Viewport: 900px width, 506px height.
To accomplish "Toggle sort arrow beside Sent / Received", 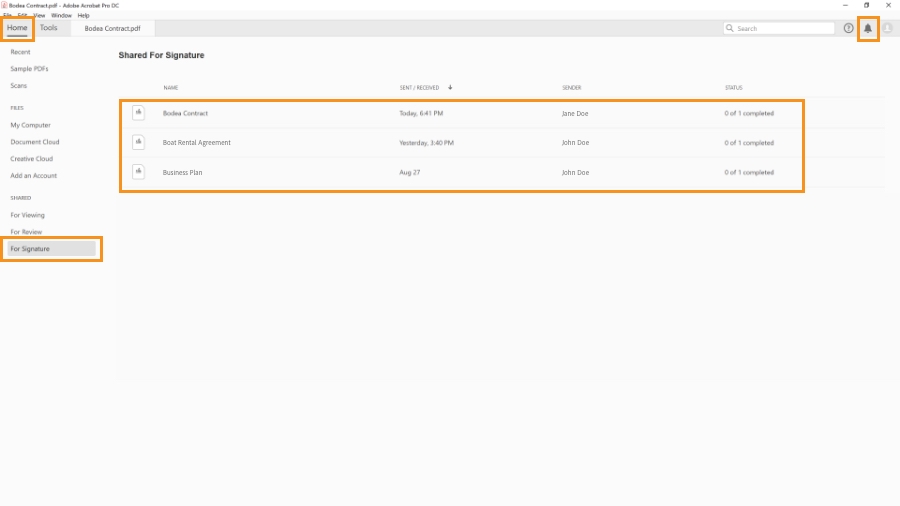I will tap(450, 88).
